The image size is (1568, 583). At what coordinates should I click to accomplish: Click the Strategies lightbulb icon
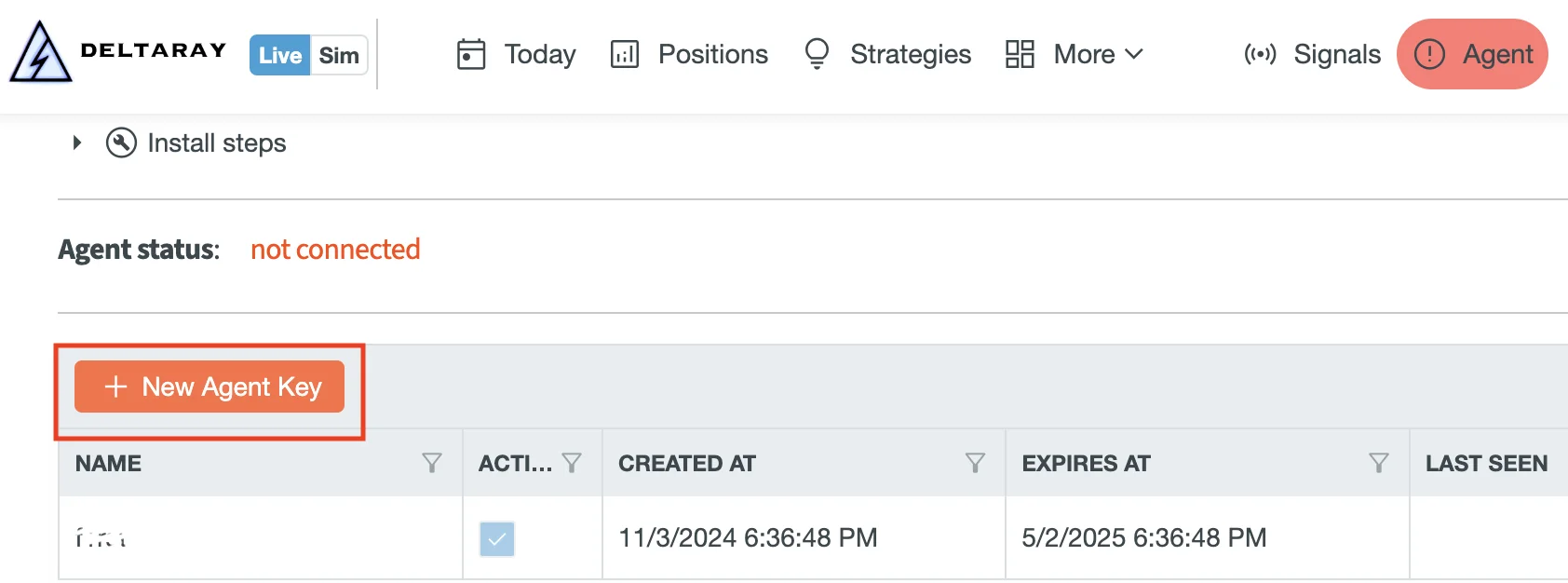click(x=817, y=54)
